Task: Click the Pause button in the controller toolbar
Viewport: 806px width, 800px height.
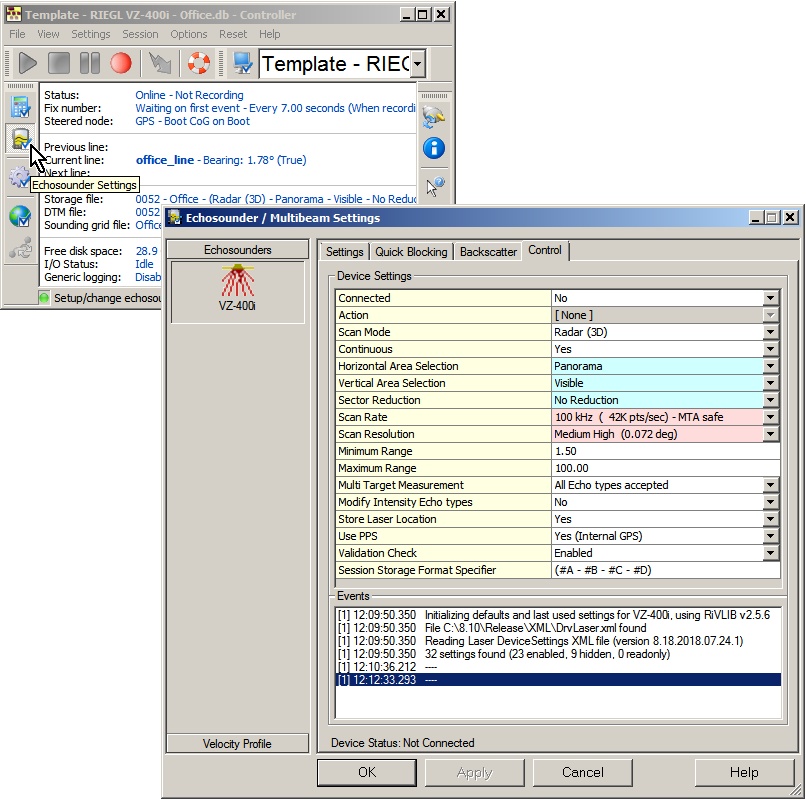Action: pos(90,64)
